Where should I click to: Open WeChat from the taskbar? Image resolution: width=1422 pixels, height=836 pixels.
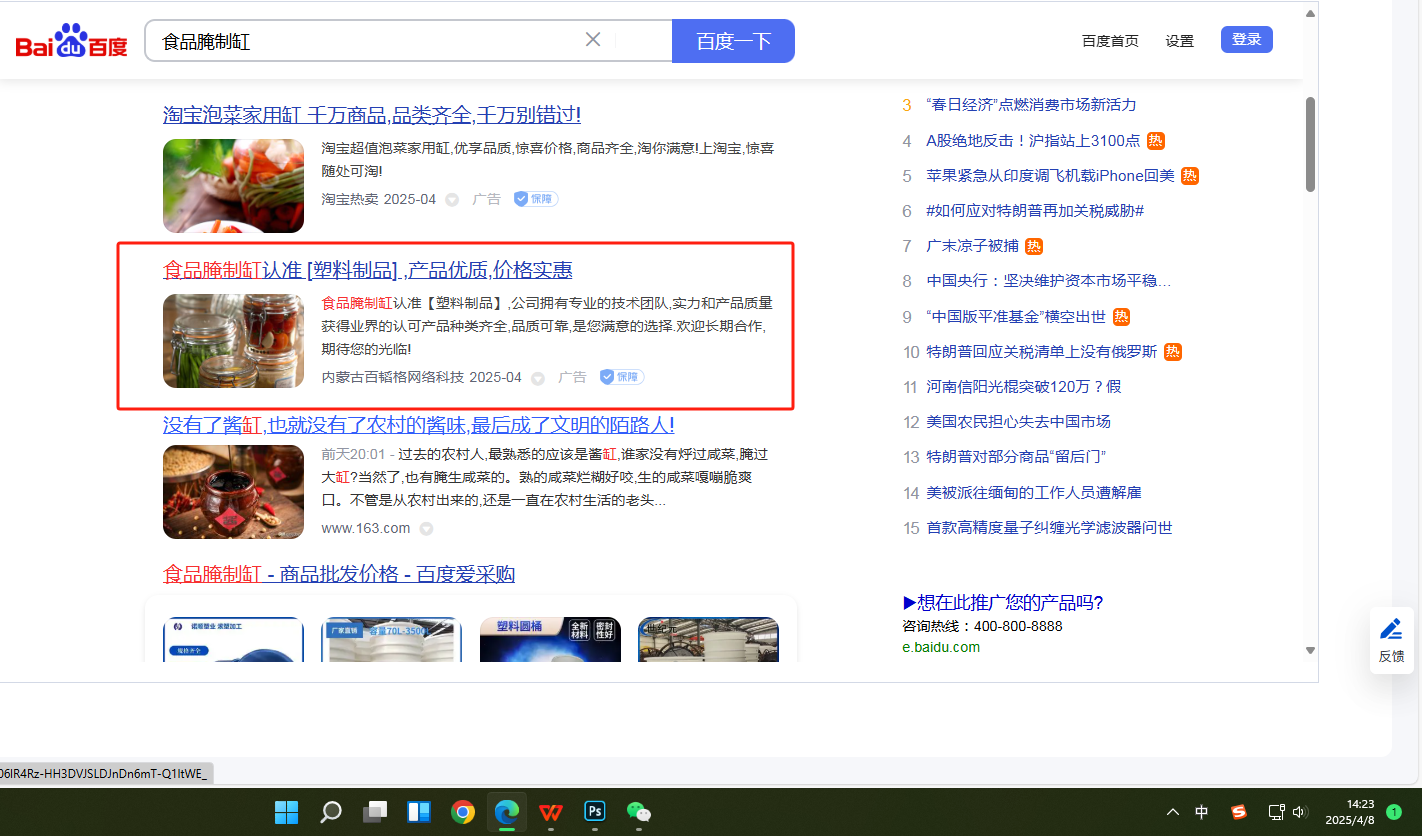point(638,811)
